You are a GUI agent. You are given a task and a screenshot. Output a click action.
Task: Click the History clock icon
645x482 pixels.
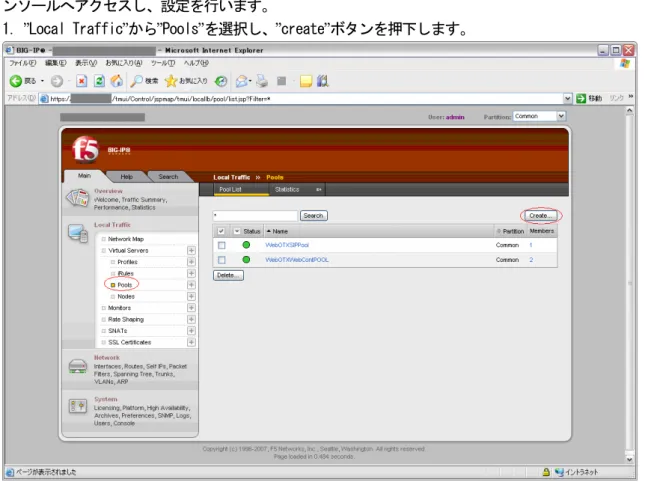[221, 81]
